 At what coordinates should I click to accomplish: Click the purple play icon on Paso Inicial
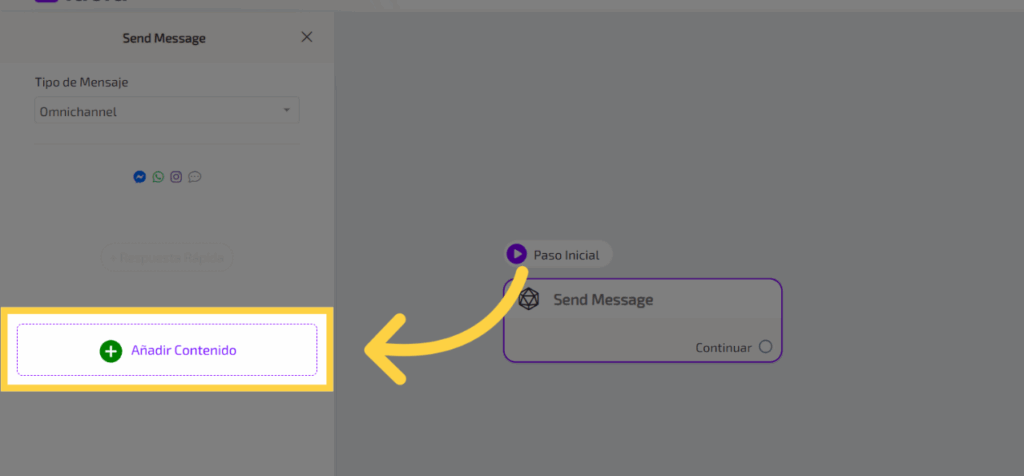pos(516,254)
